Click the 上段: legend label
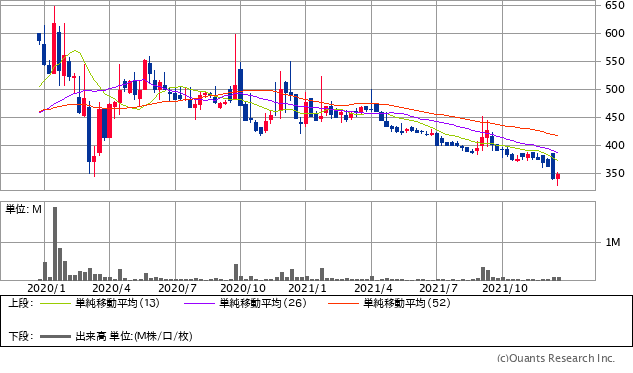Image resolution: width=633 pixels, height=373 pixels. 21,303
